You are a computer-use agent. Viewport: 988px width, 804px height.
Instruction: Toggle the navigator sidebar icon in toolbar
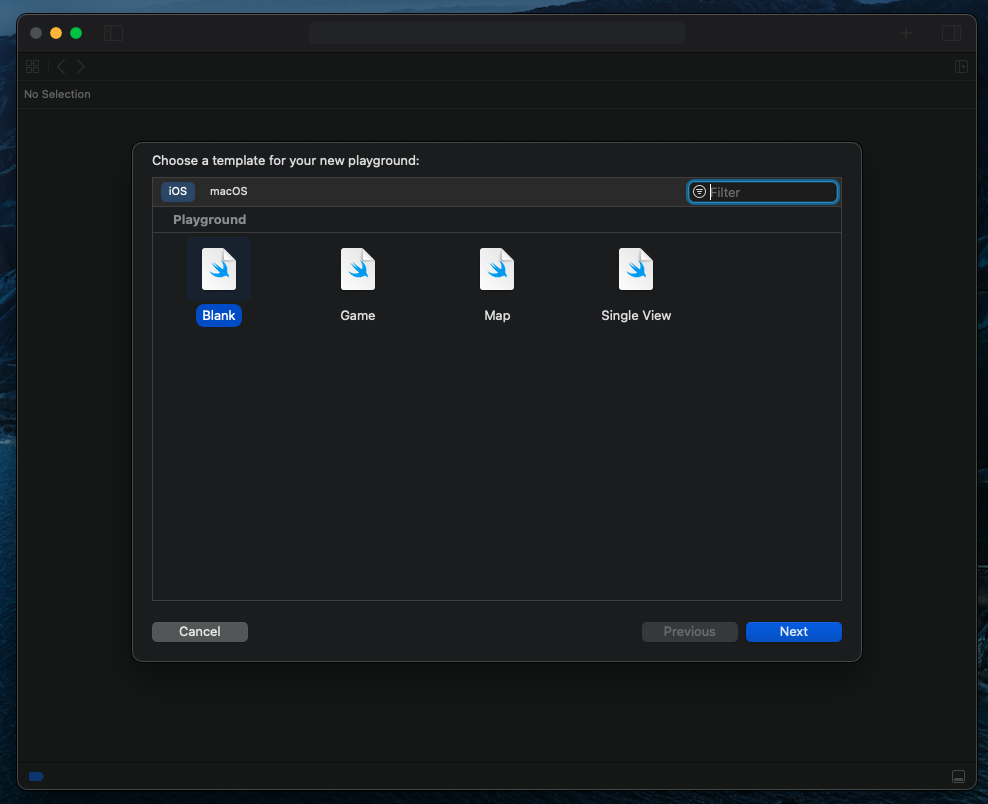pos(113,33)
